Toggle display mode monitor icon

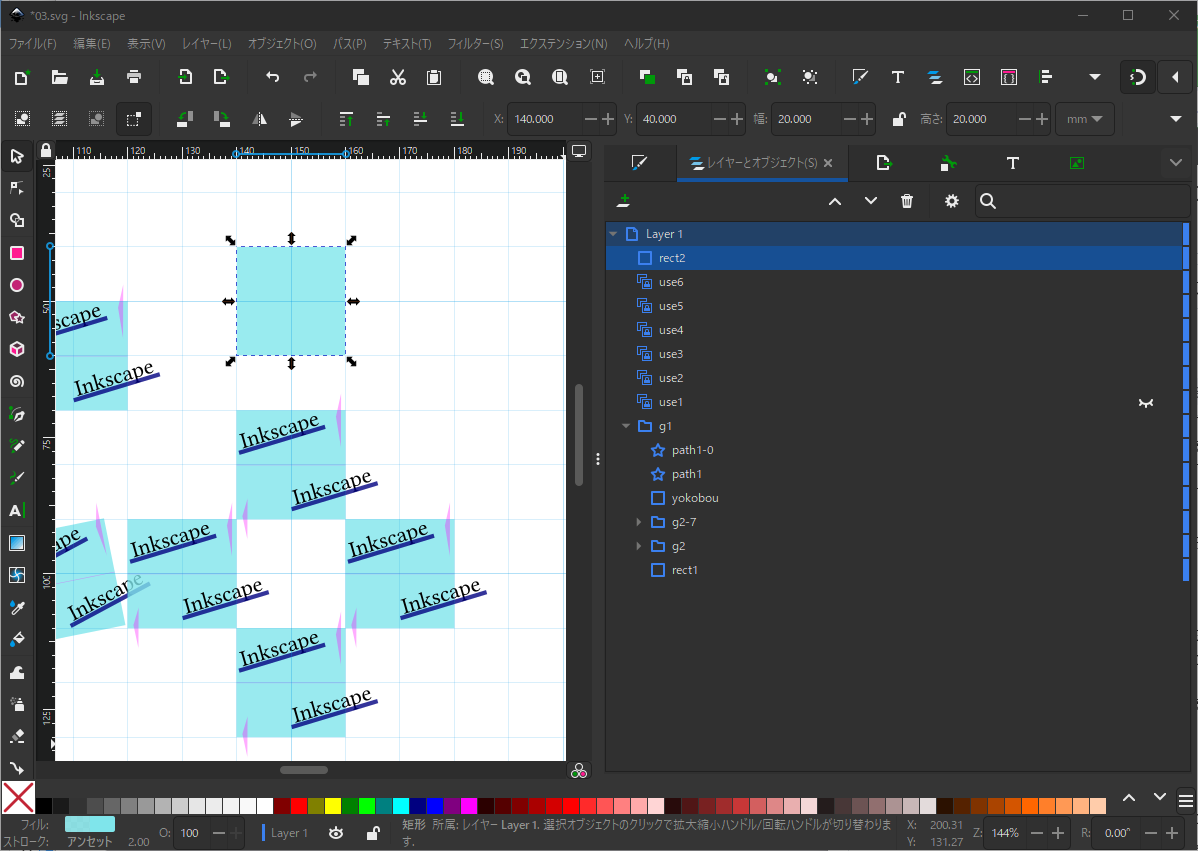pos(579,151)
